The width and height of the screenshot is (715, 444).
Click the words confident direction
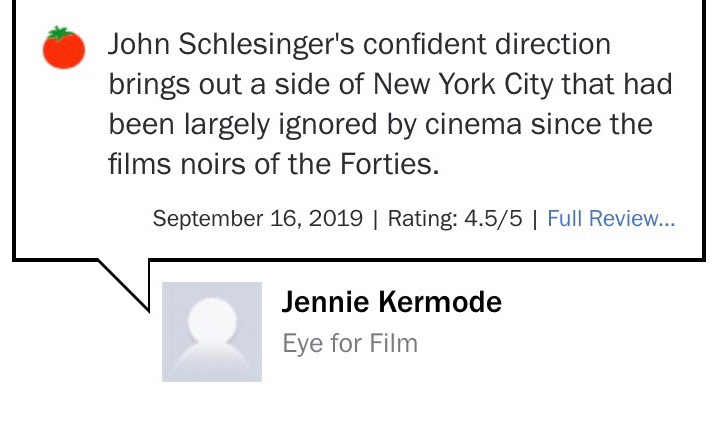(x=487, y=44)
